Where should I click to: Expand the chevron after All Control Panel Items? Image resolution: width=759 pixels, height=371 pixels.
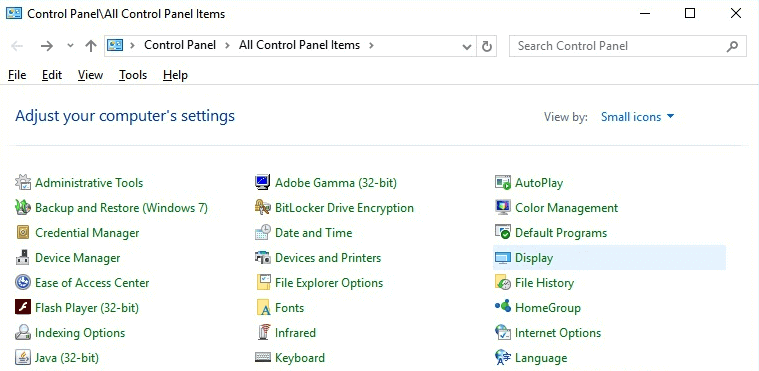(x=371, y=46)
